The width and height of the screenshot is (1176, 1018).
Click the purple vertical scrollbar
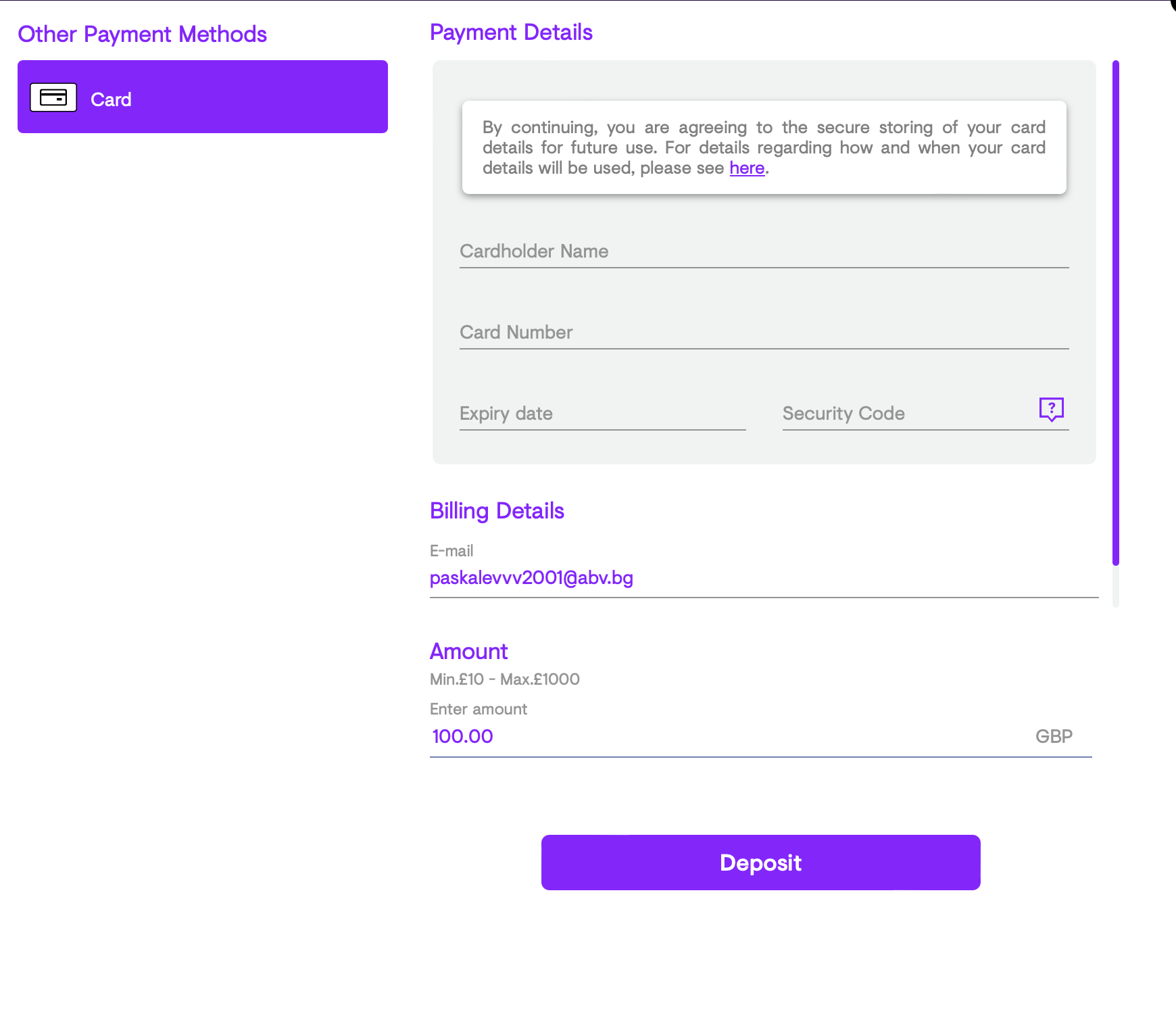(x=1116, y=312)
